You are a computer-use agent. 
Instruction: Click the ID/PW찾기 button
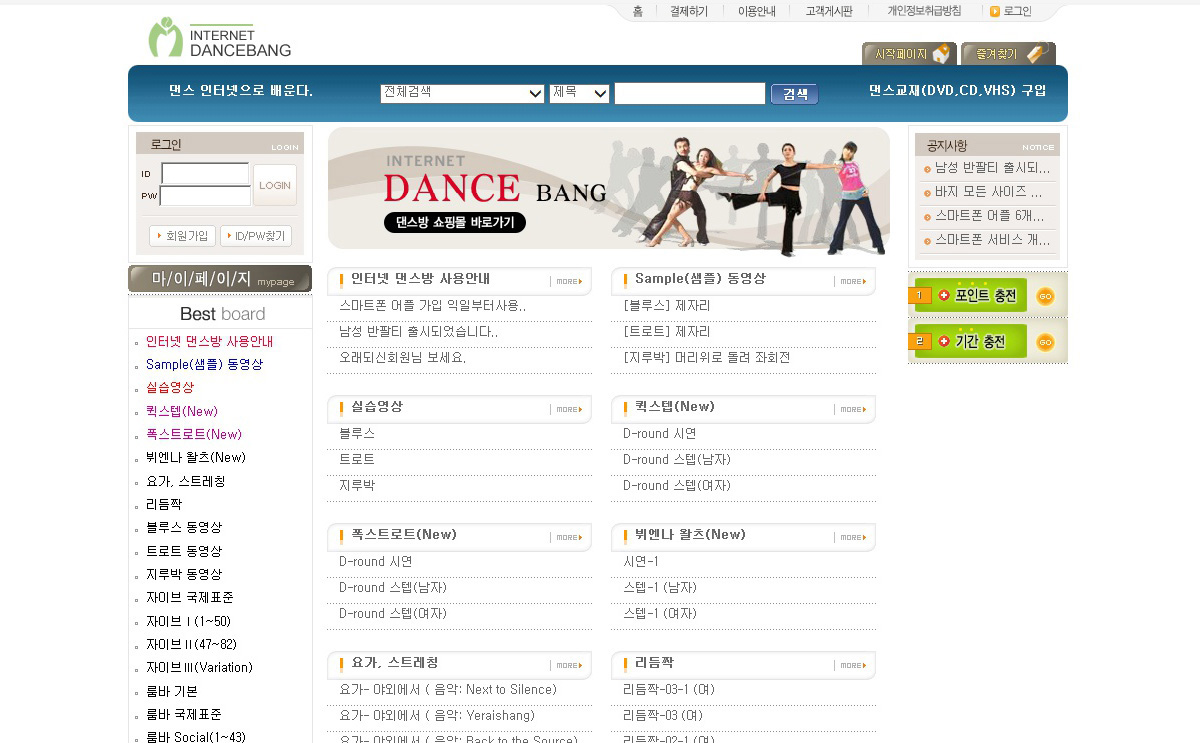coord(256,236)
